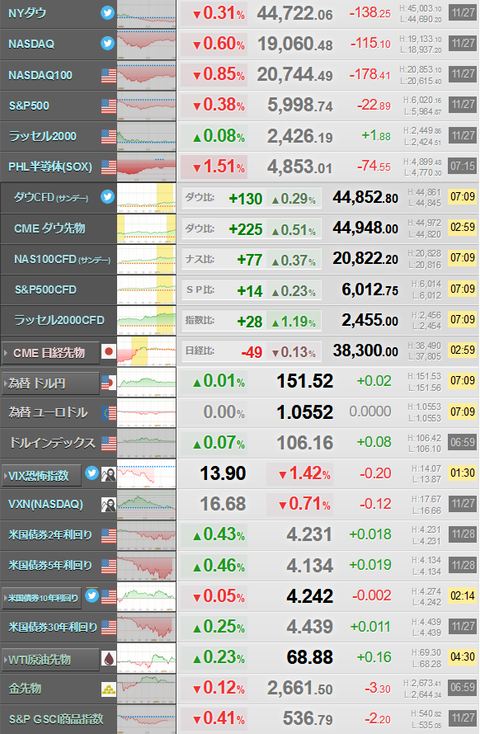Open the S&P GSCI商品指数 link
Screen dimensions: 480x734
(x=56, y=719)
